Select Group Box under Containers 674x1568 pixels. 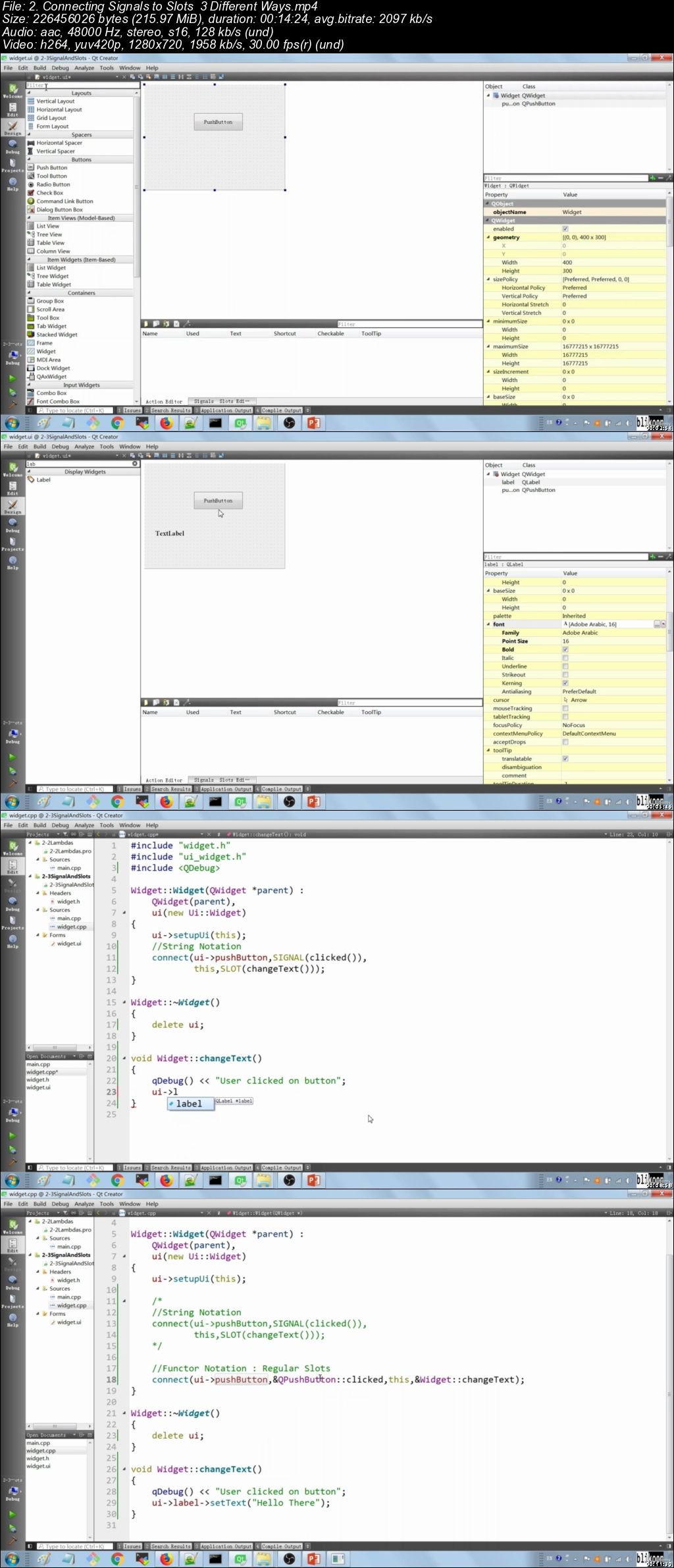(50, 301)
